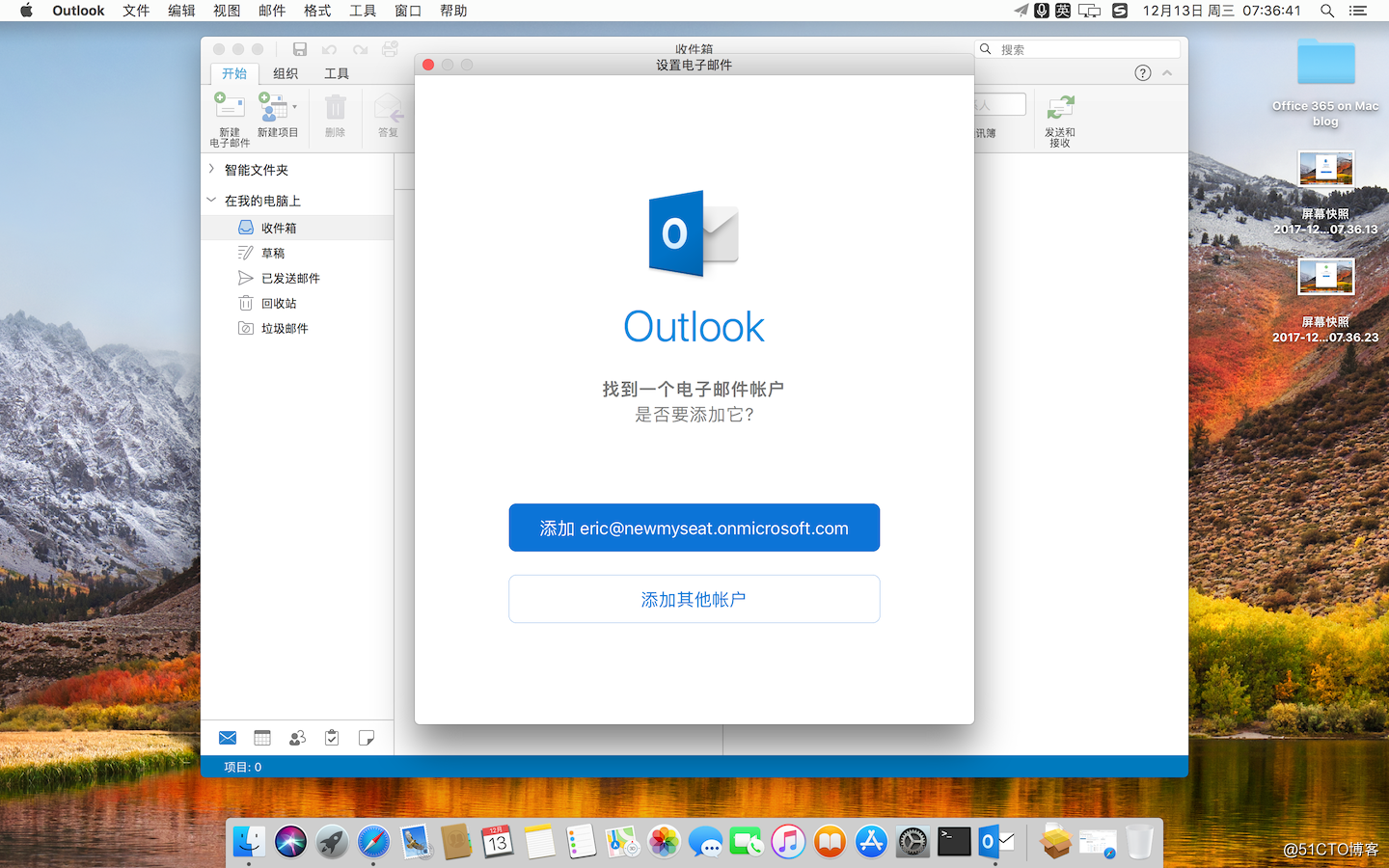The width and height of the screenshot is (1389, 868).
Task: Launch Siri from the Dock
Action: pos(290,842)
